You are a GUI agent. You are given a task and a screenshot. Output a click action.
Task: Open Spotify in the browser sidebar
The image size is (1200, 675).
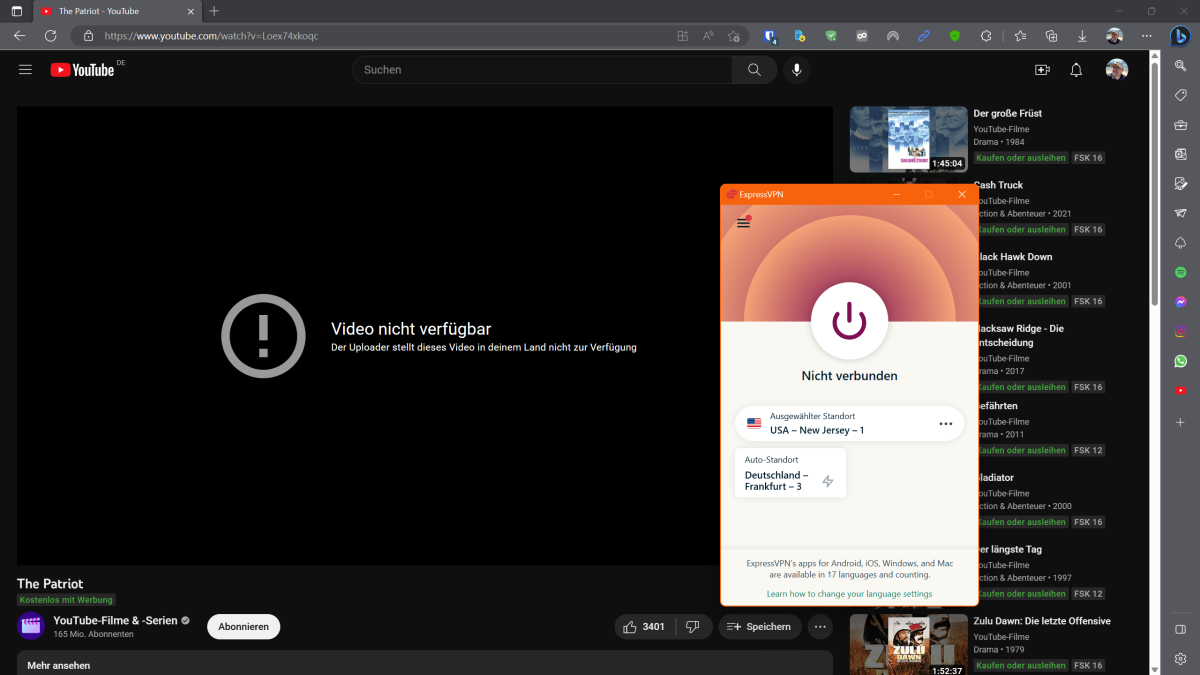click(1180, 272)
